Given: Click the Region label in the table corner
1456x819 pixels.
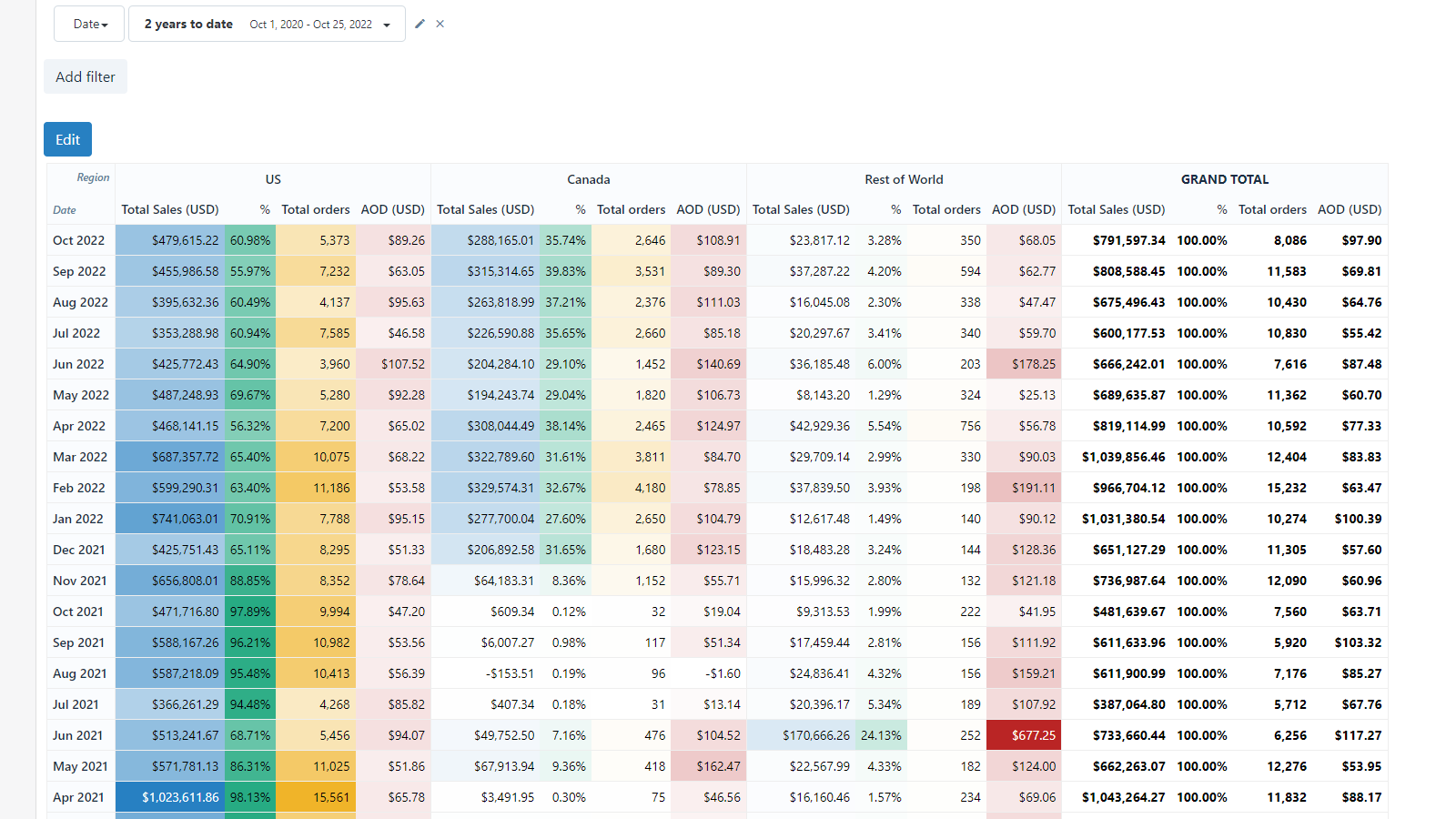Looking at the screenshot, I should (x=93, y=177).
